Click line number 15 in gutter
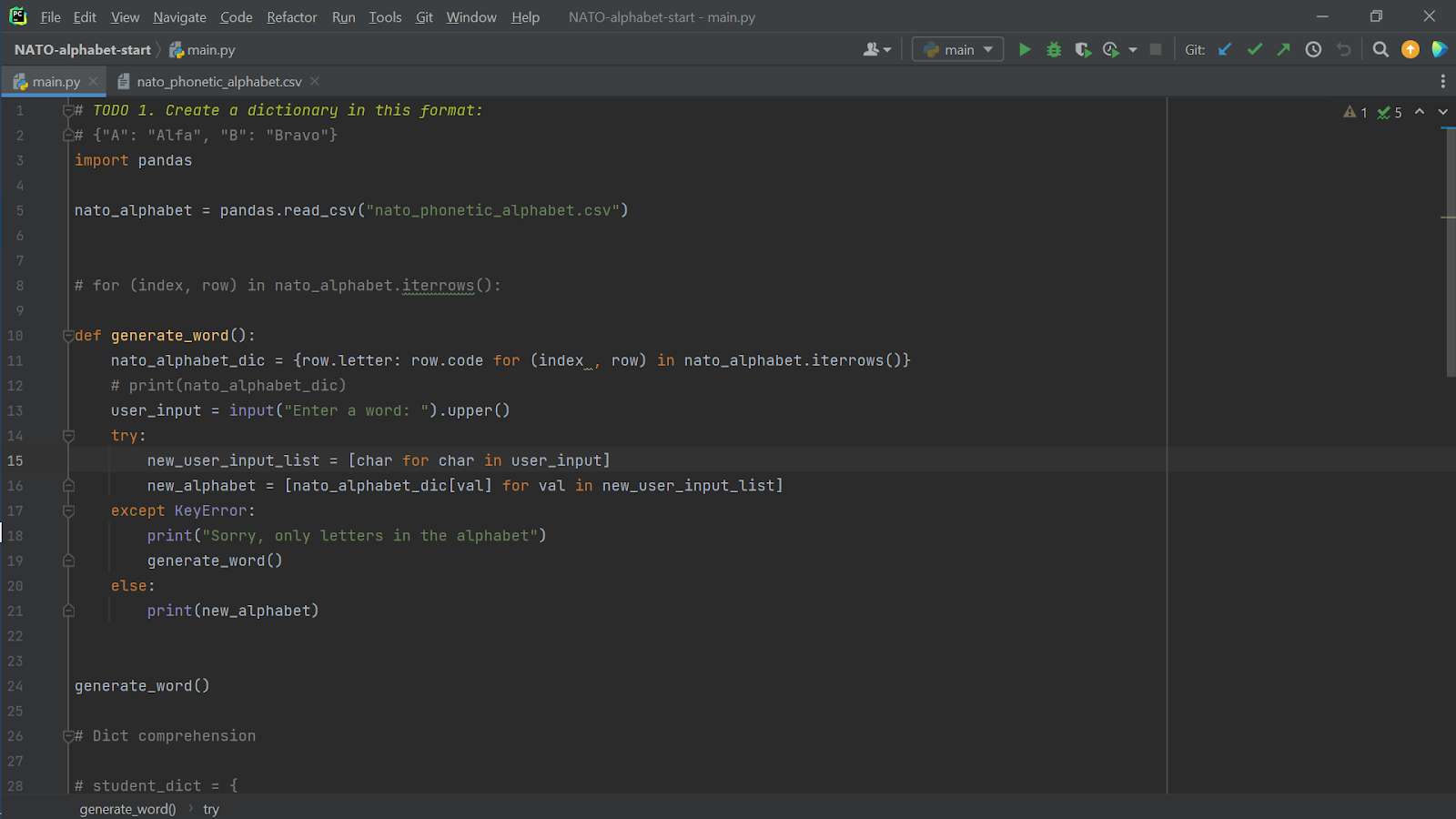Screen dimensions: 1456x819 point(15,460)
